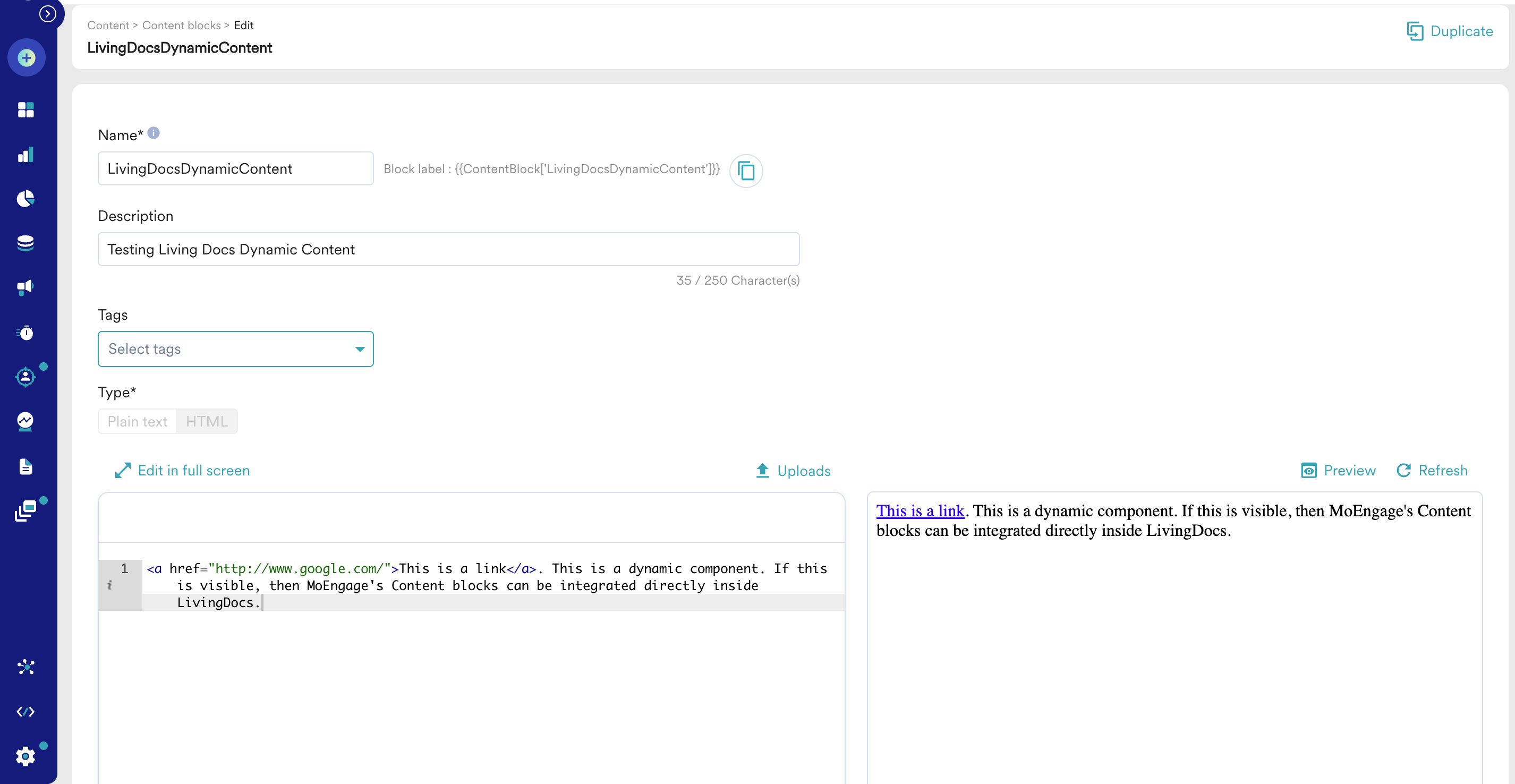
Task: Open Uploads
Action: (793, 471)
